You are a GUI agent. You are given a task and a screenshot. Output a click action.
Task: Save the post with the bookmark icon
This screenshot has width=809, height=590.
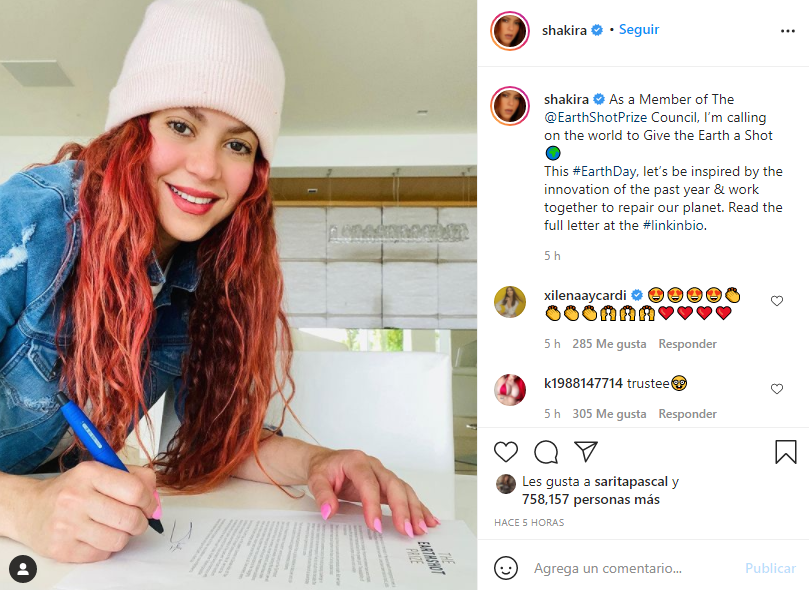(785, 452)
